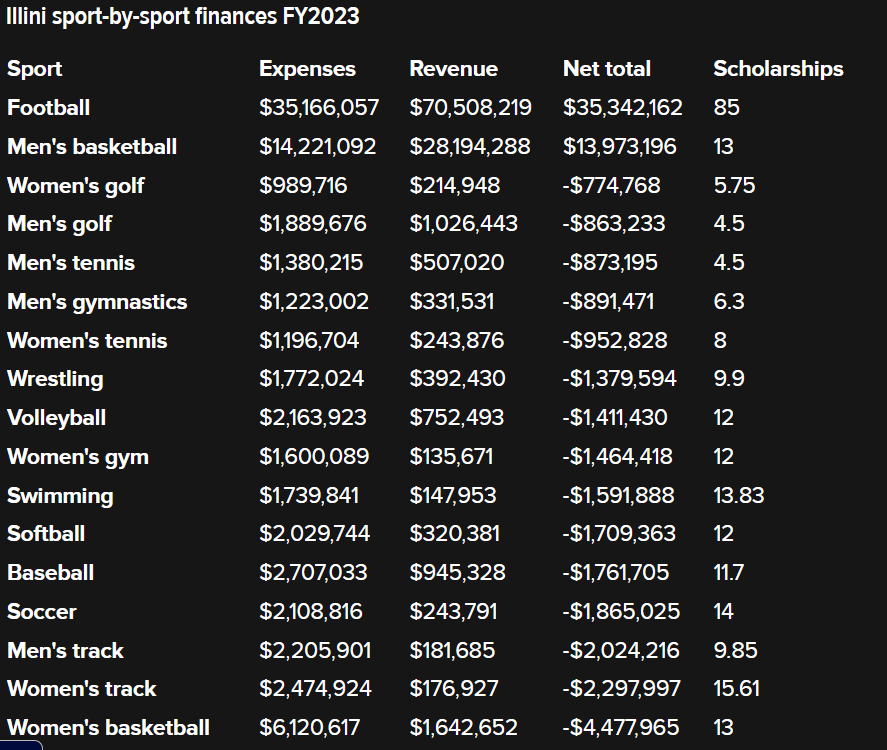Click Men's basketball expenses $14,221,092

click(317, 147)
